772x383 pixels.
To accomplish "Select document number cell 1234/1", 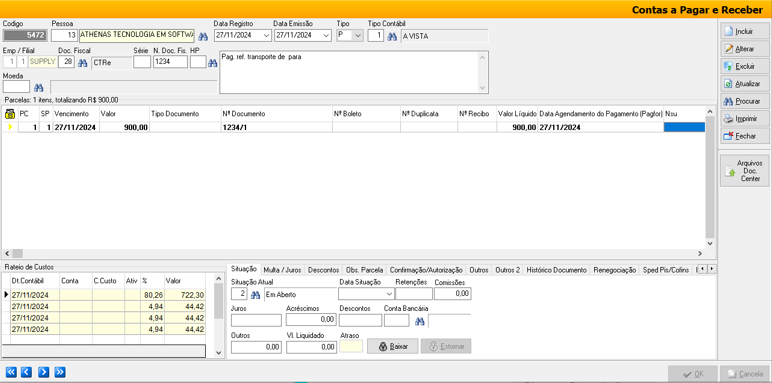I will pyautogui.click(x=276, y=127).
